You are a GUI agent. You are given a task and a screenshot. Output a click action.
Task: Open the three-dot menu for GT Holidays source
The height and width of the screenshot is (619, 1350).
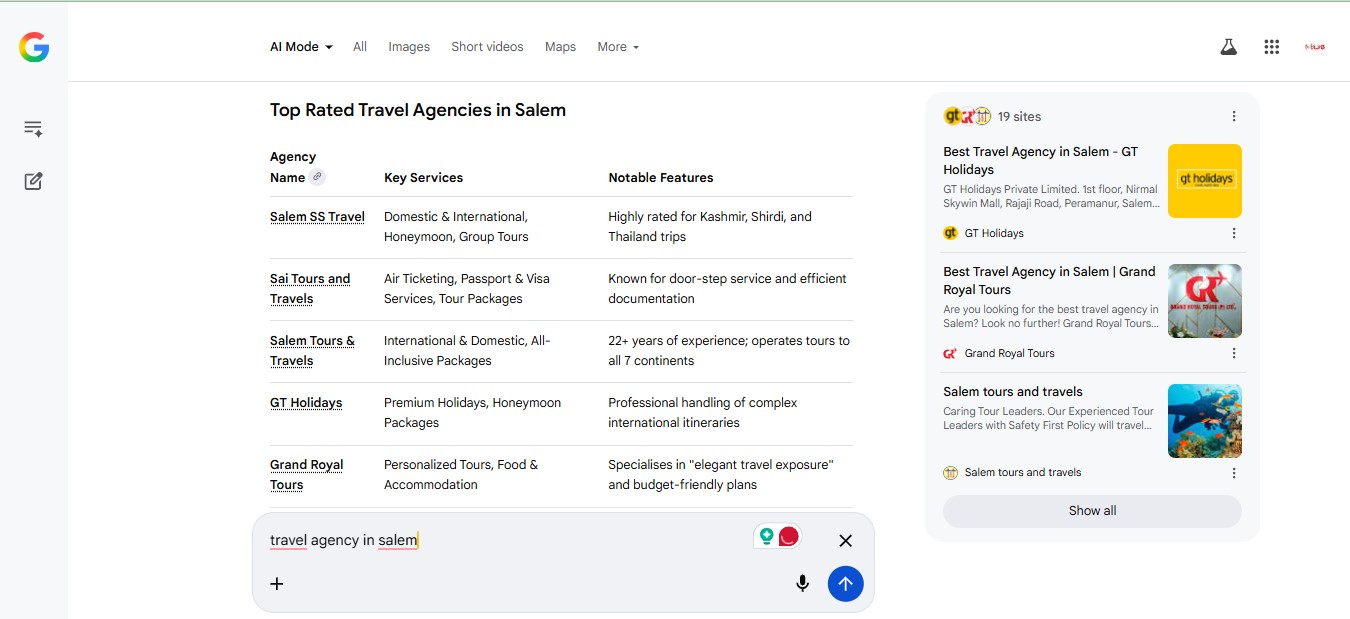pyautogui.click(x=1234, y=233)
